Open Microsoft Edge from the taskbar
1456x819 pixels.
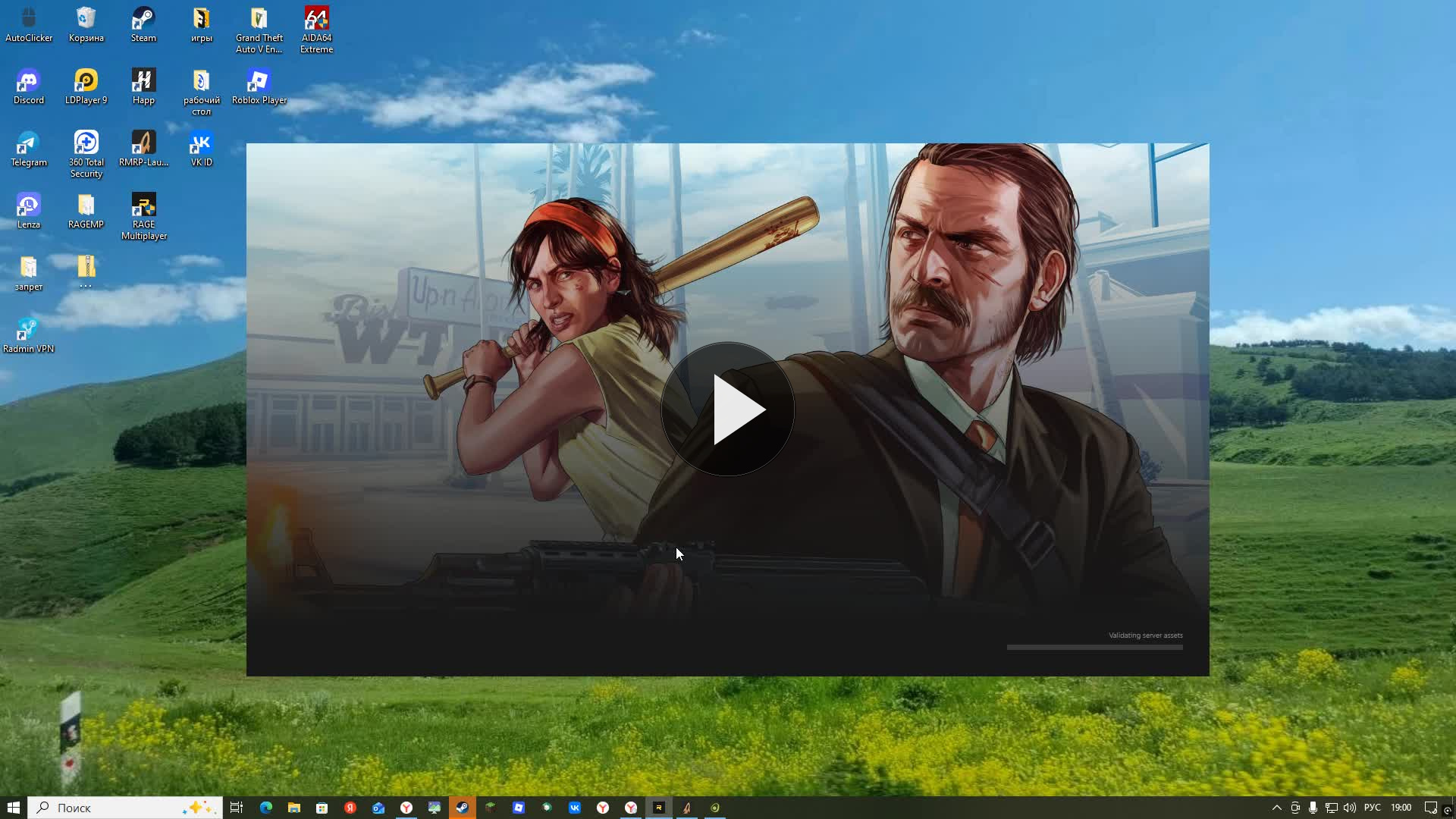tap(265, 808)
